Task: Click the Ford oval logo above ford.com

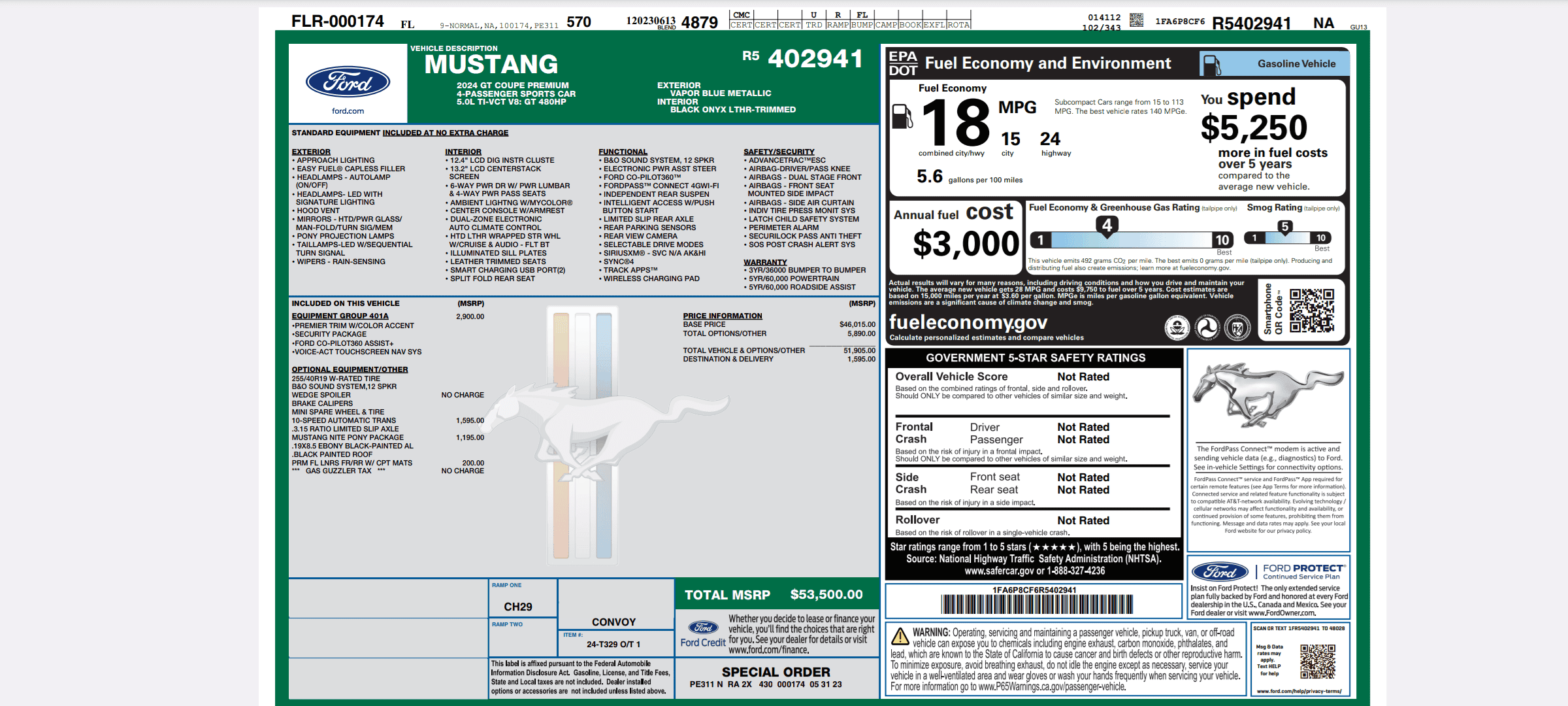Action: pos(348,82)
